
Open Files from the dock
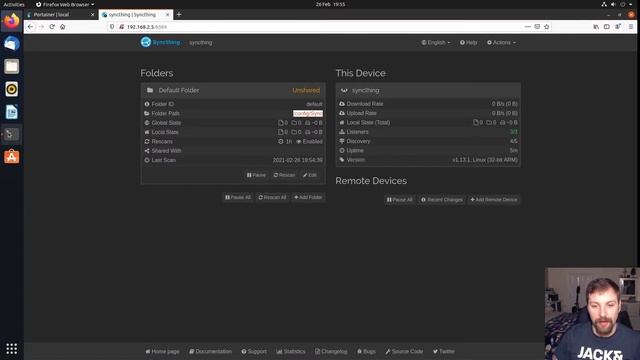[x=11, y=66]
